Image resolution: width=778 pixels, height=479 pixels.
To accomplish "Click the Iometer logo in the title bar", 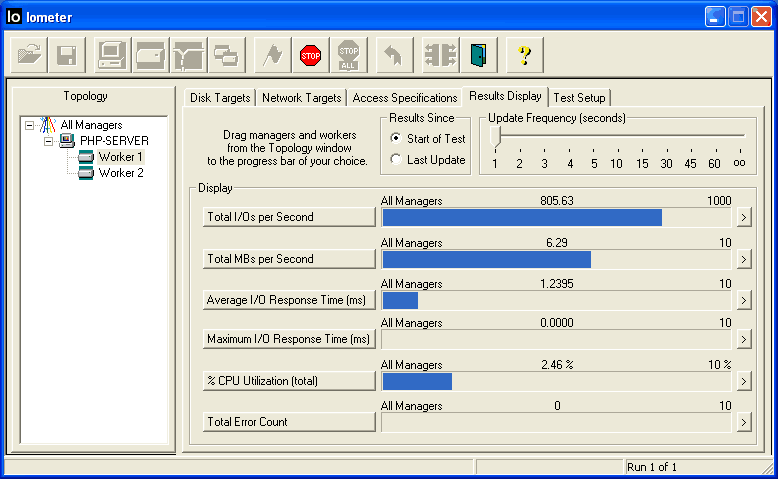I will (14, 17).
